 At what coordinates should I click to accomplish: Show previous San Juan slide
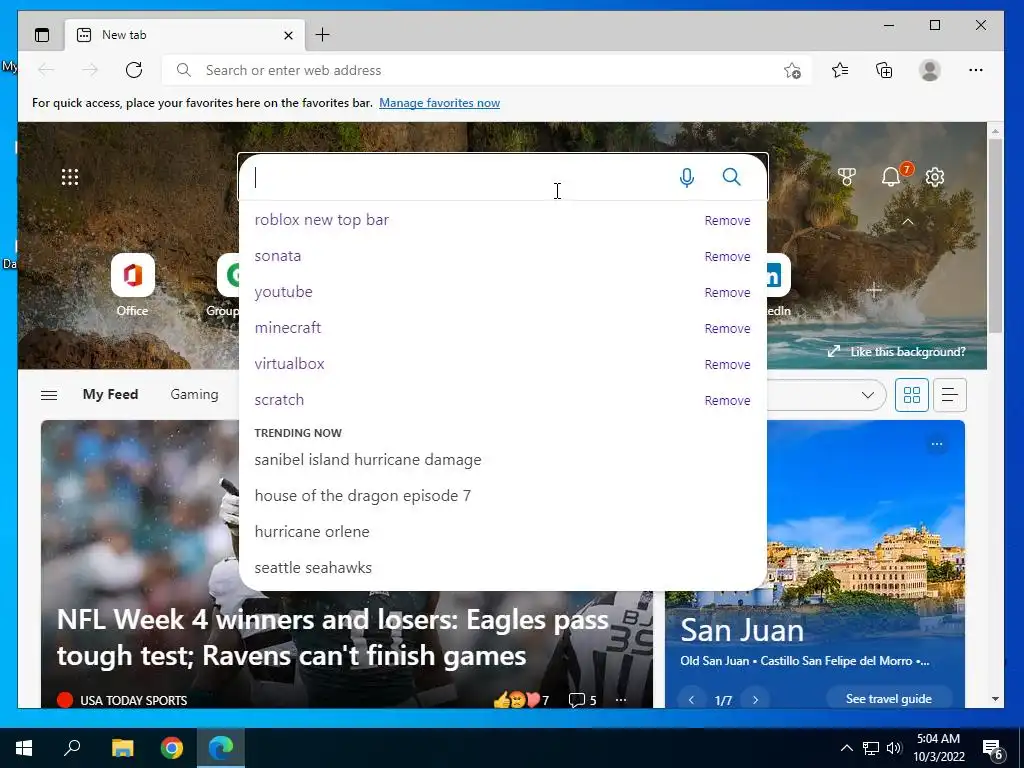(691, 699)
